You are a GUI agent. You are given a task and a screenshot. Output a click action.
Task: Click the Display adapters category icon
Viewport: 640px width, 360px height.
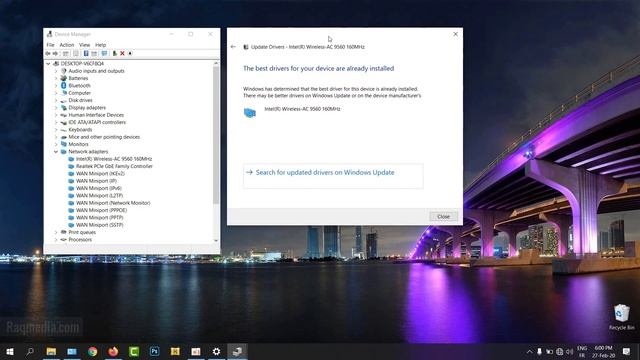click(64, 108)
